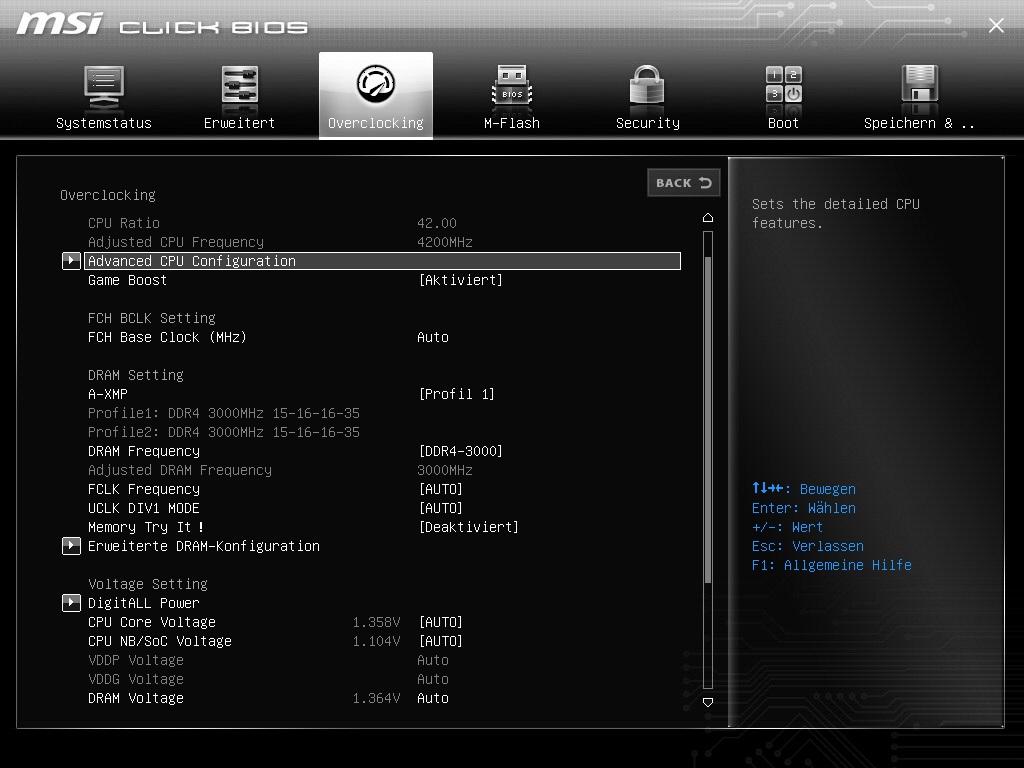This screenshot has height=768, width=1024.
Task: Open the FCLK Frequency [AUTO] dropdown
Action: tap(440, 489)
